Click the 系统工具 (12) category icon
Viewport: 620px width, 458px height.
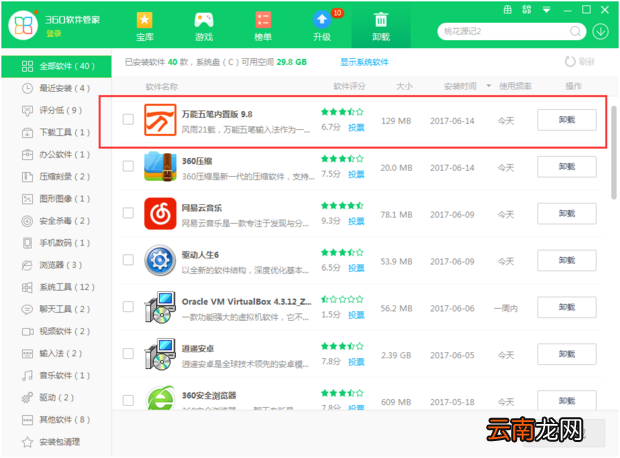pyautogui.click(x=27, y=288)
